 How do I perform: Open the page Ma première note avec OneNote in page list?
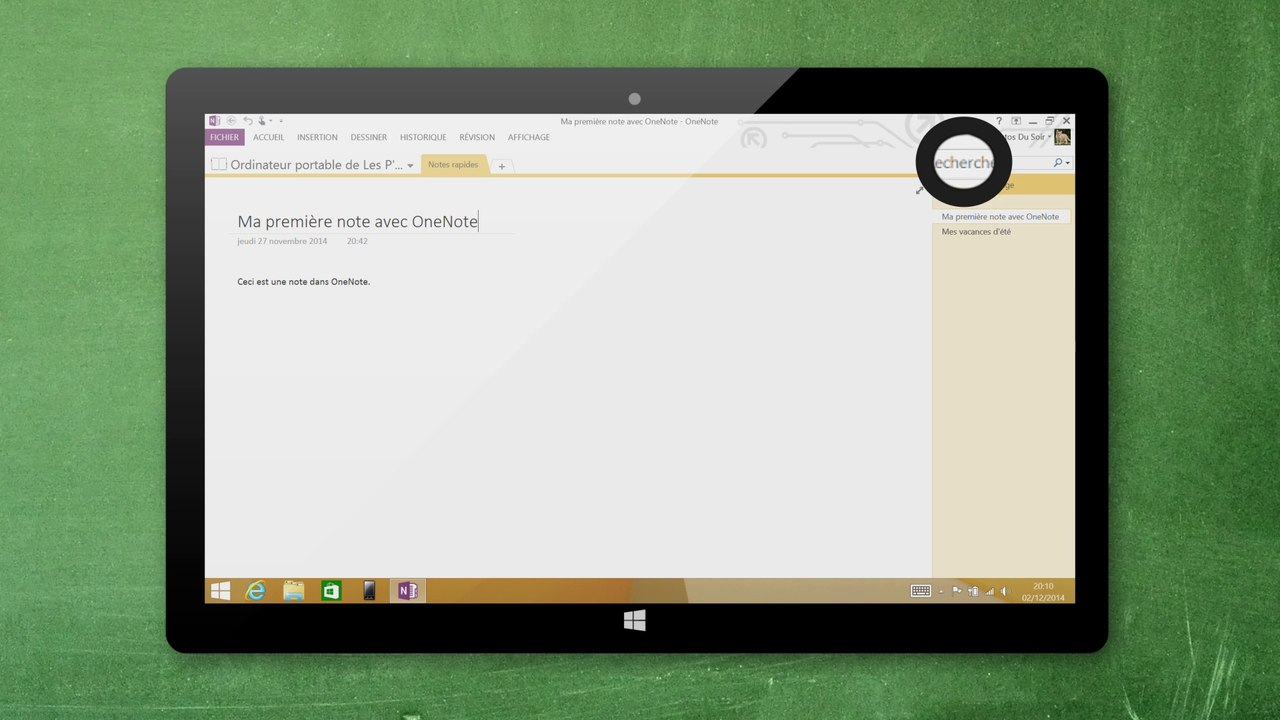point(1003,217)
